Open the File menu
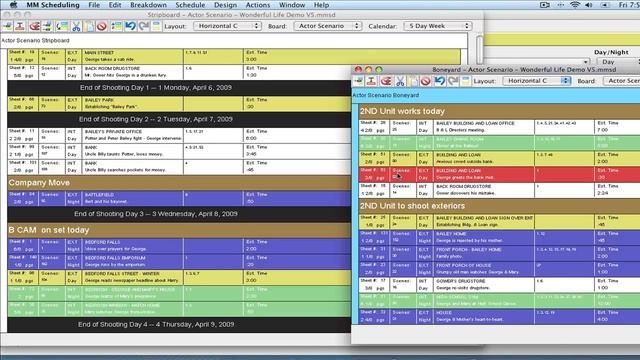Viewport: 640px width, 360px height. click(x=94, y=5)
